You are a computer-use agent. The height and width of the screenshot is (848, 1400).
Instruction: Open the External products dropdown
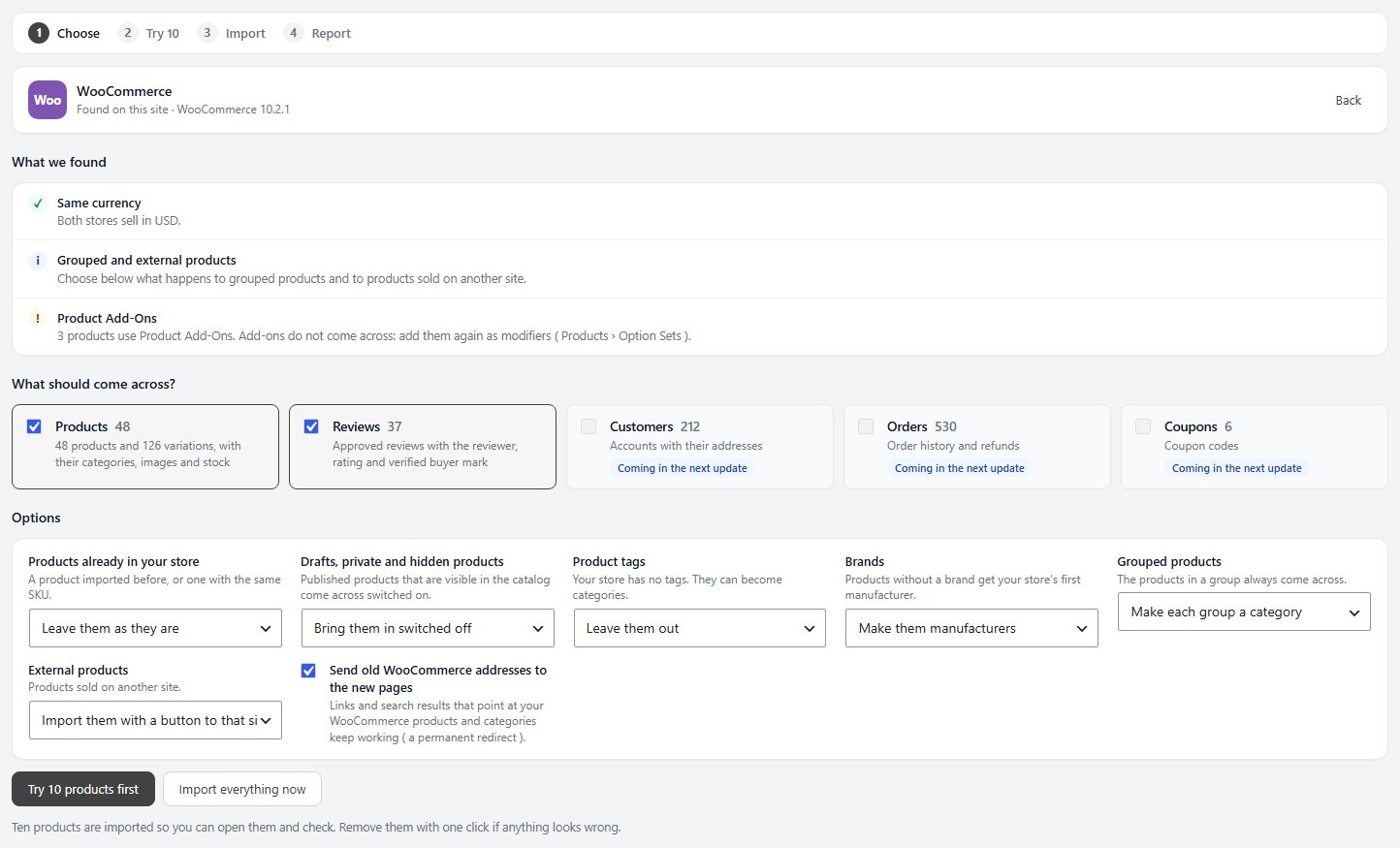155,720
